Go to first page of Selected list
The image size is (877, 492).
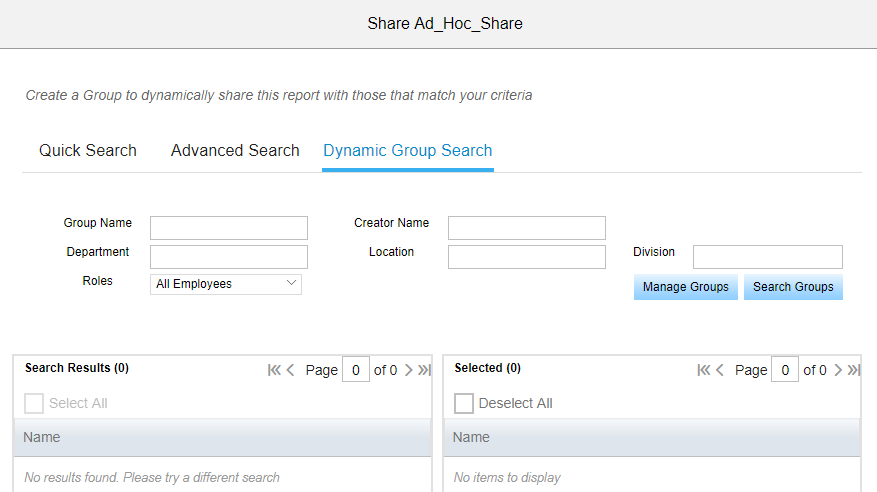[x=704, y=370]
